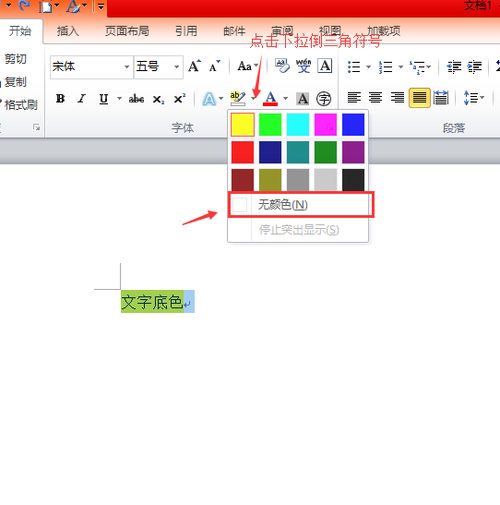Toggle the justify alignment button
Screen dimensions: 500x505
click(419, 98)
